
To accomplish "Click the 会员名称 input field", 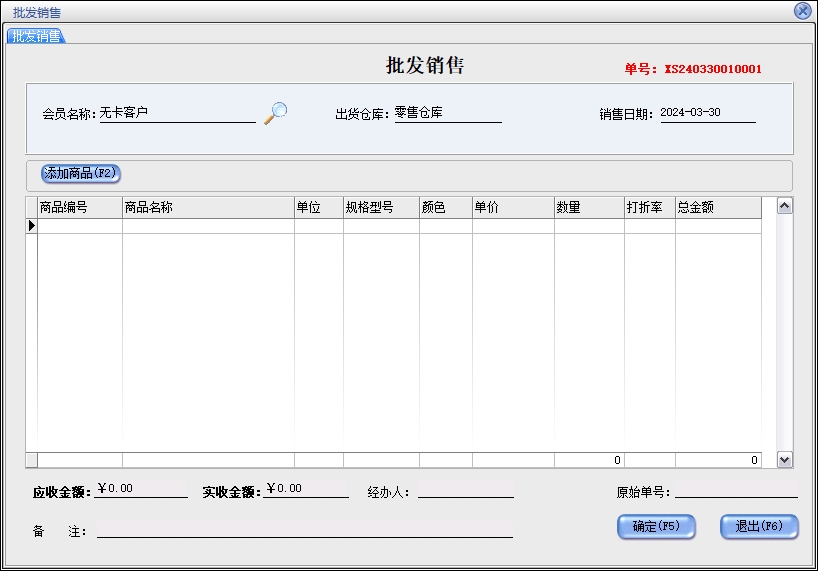I will (176, 114).
